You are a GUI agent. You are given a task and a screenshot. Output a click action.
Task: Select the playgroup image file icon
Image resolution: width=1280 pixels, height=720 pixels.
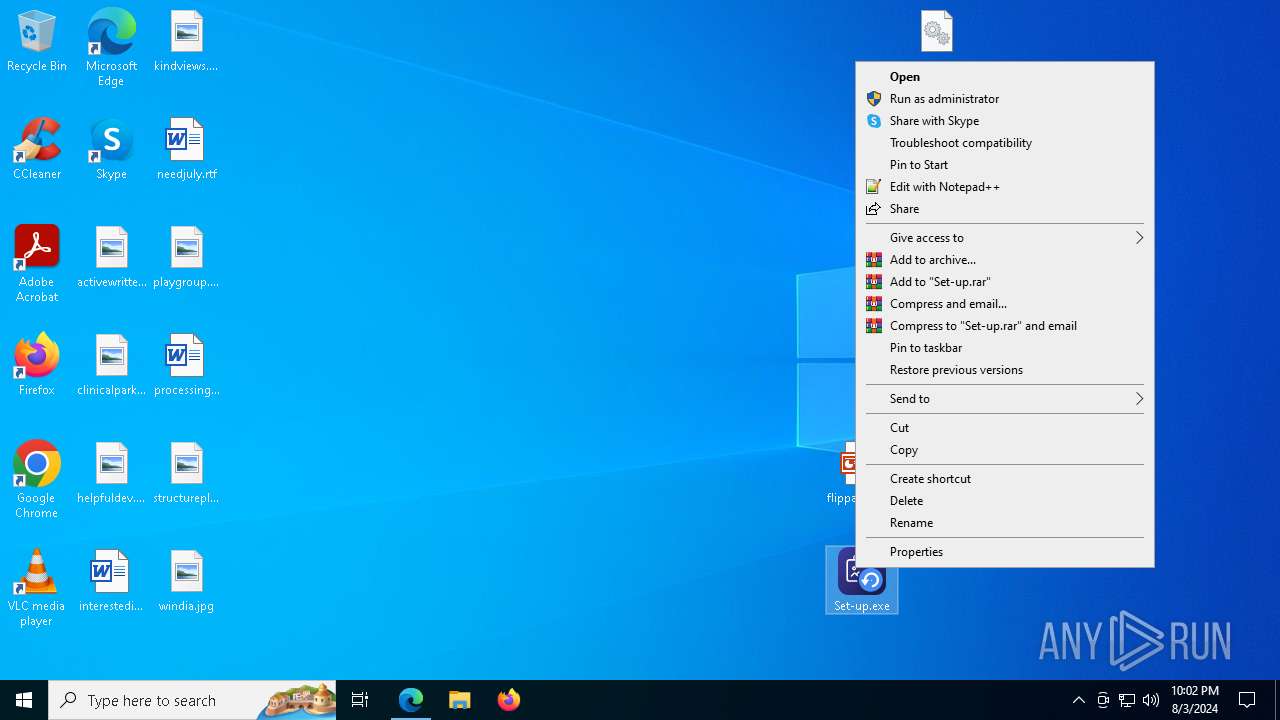[186, 257]
